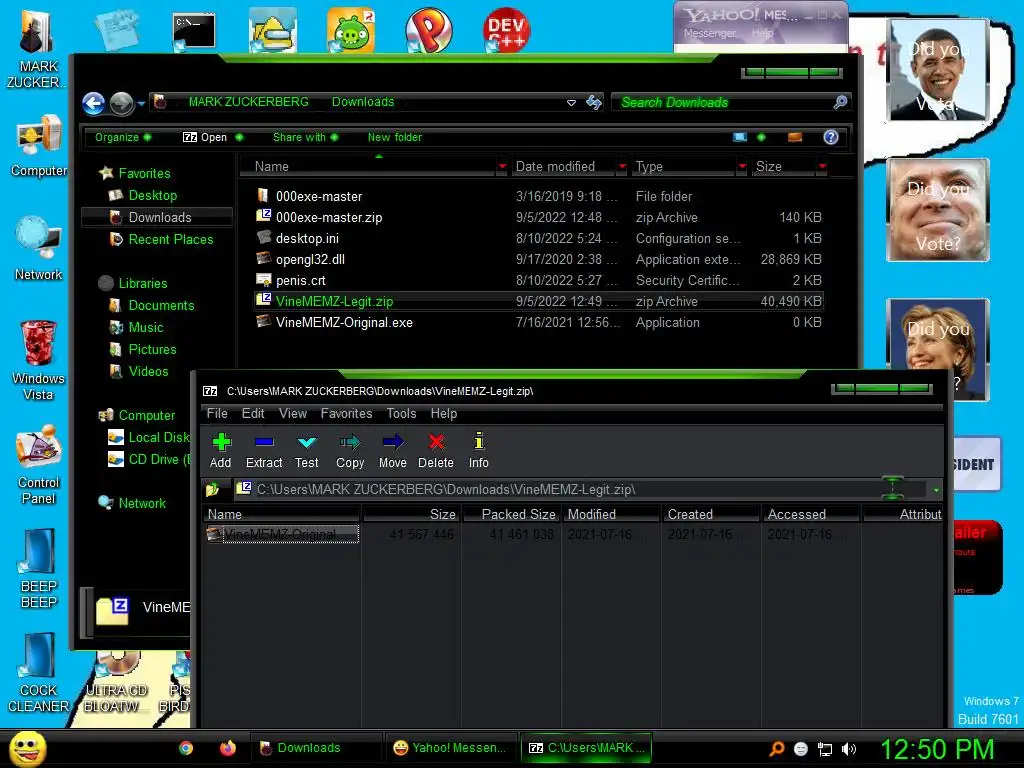The image size is (1024, 768).
Task: Sort 7-Zip list by Modified column
Action: [611, 514]
